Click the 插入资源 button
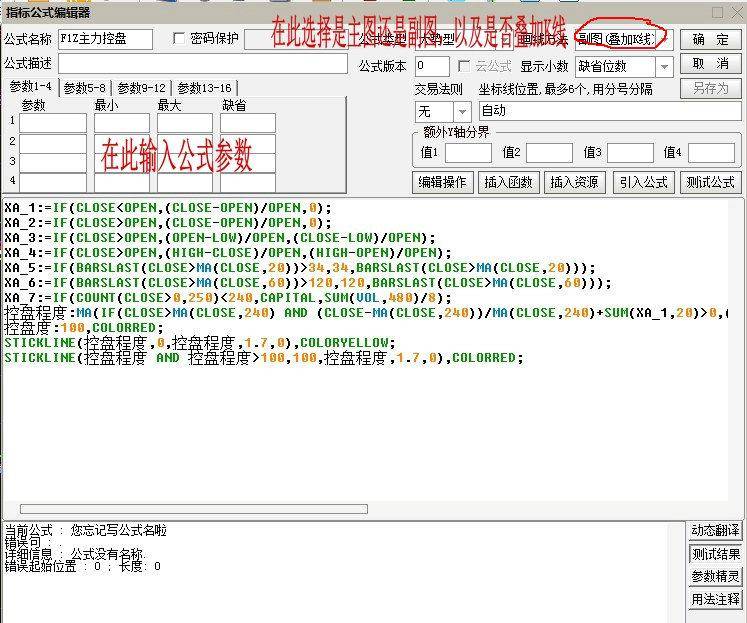The height and width of the screenshot is (623, 747). (574, 182)
